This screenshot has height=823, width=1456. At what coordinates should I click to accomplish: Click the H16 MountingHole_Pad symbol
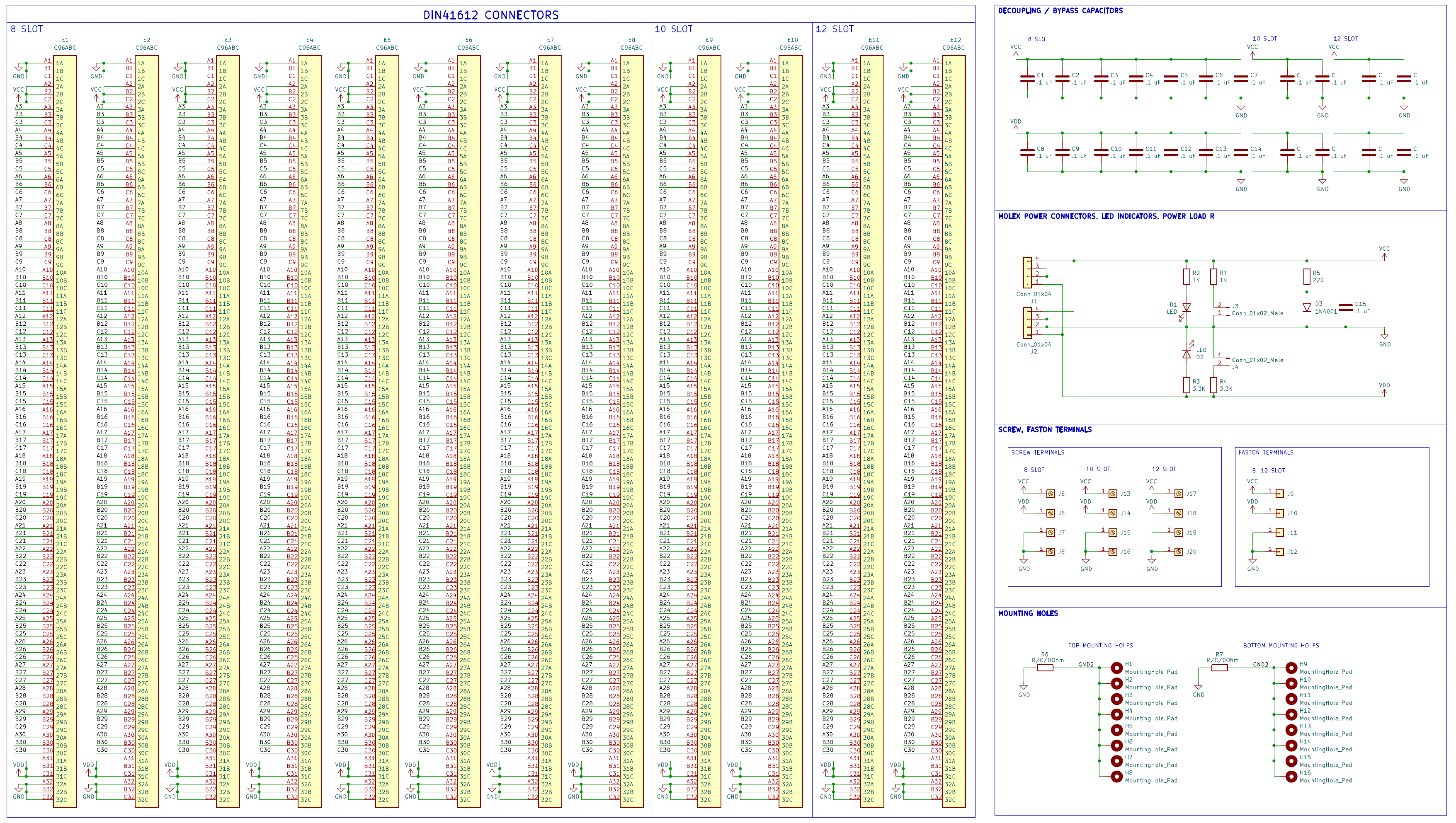[1291, 776]
